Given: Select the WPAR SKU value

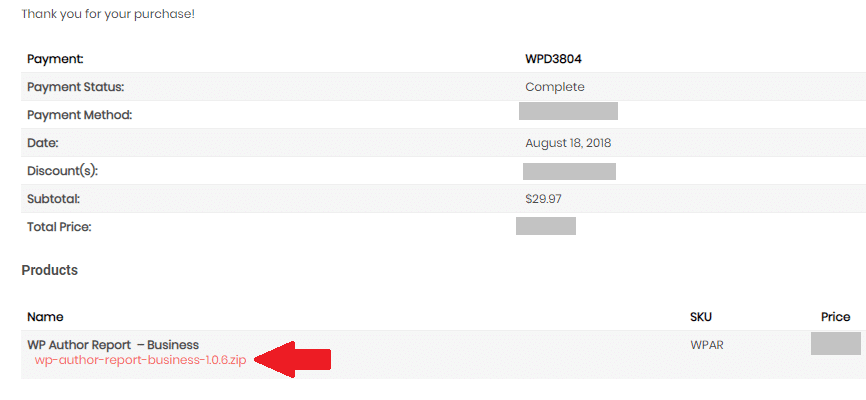Looking at the screenshot, I should point(707,345).
